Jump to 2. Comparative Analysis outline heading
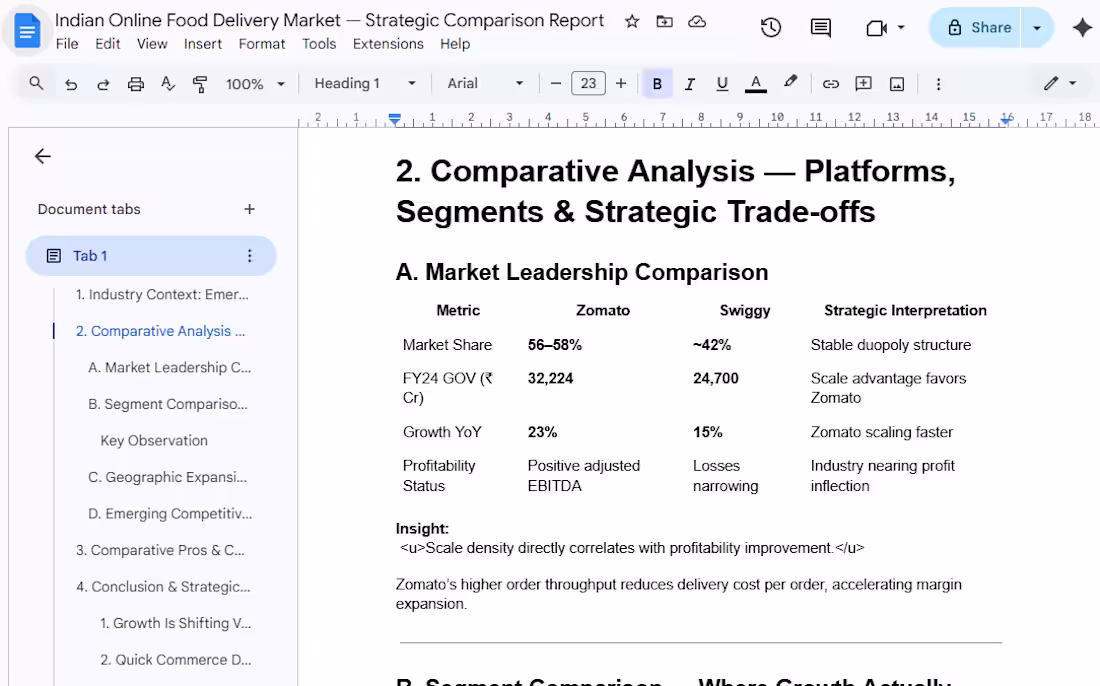This screenshot has width=1100, height=686. (160, 331)
